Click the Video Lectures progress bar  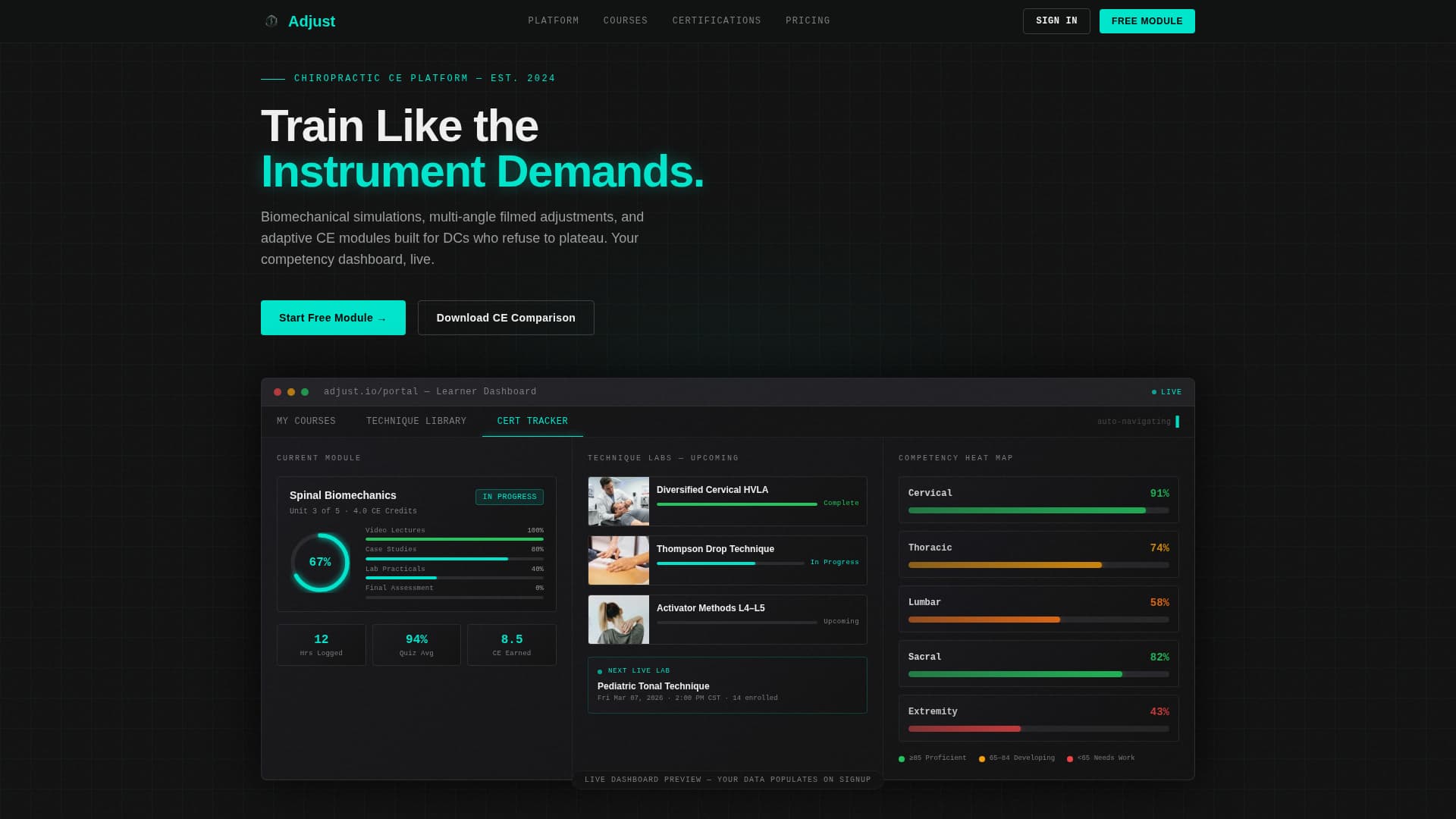pyautogui.click(x=454, y=539)
